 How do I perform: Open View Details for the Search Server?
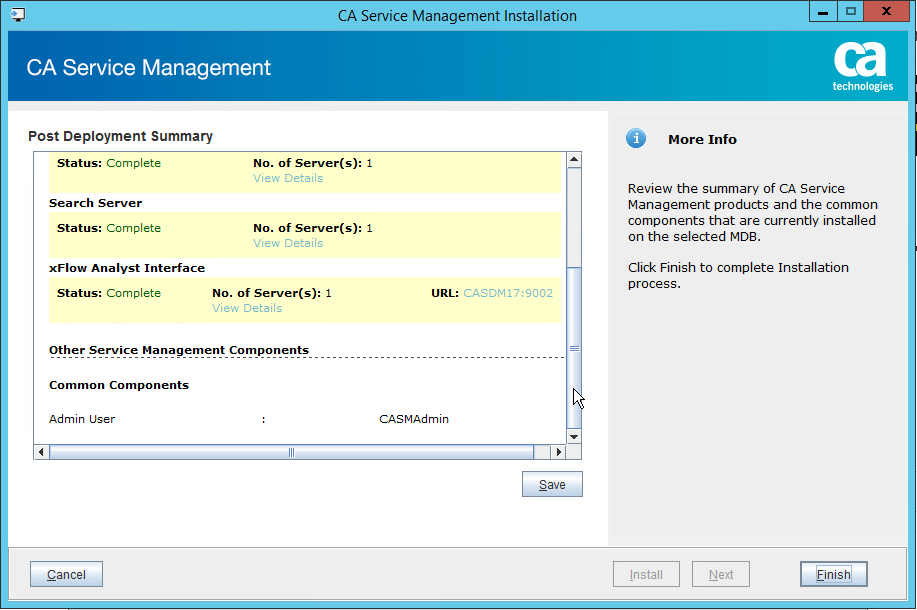287,242
